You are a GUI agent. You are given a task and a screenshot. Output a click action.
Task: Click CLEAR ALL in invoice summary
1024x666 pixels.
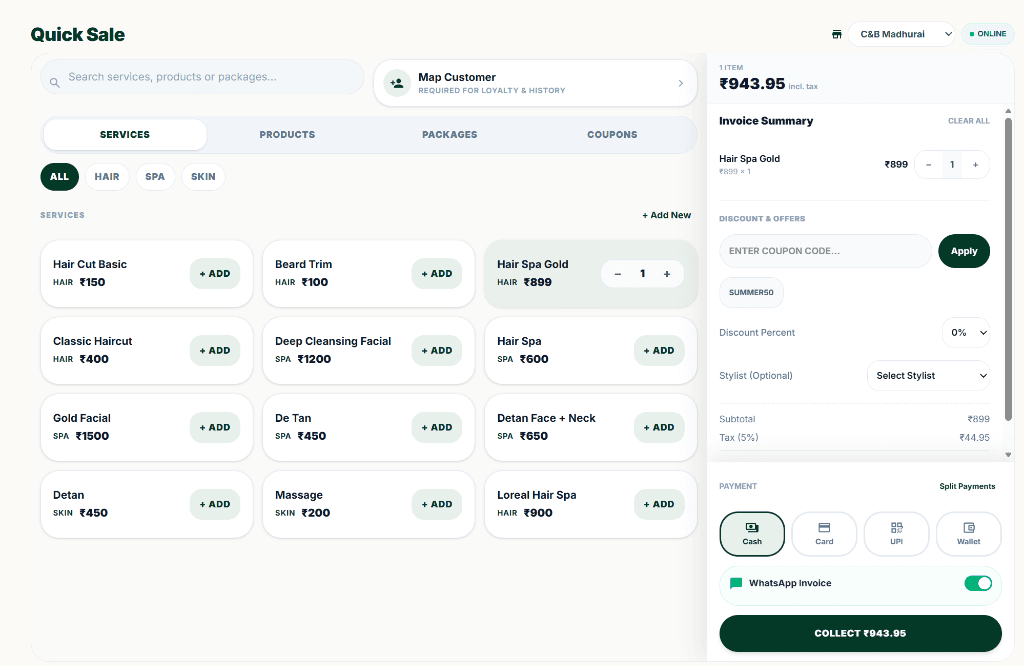[968, 121]
